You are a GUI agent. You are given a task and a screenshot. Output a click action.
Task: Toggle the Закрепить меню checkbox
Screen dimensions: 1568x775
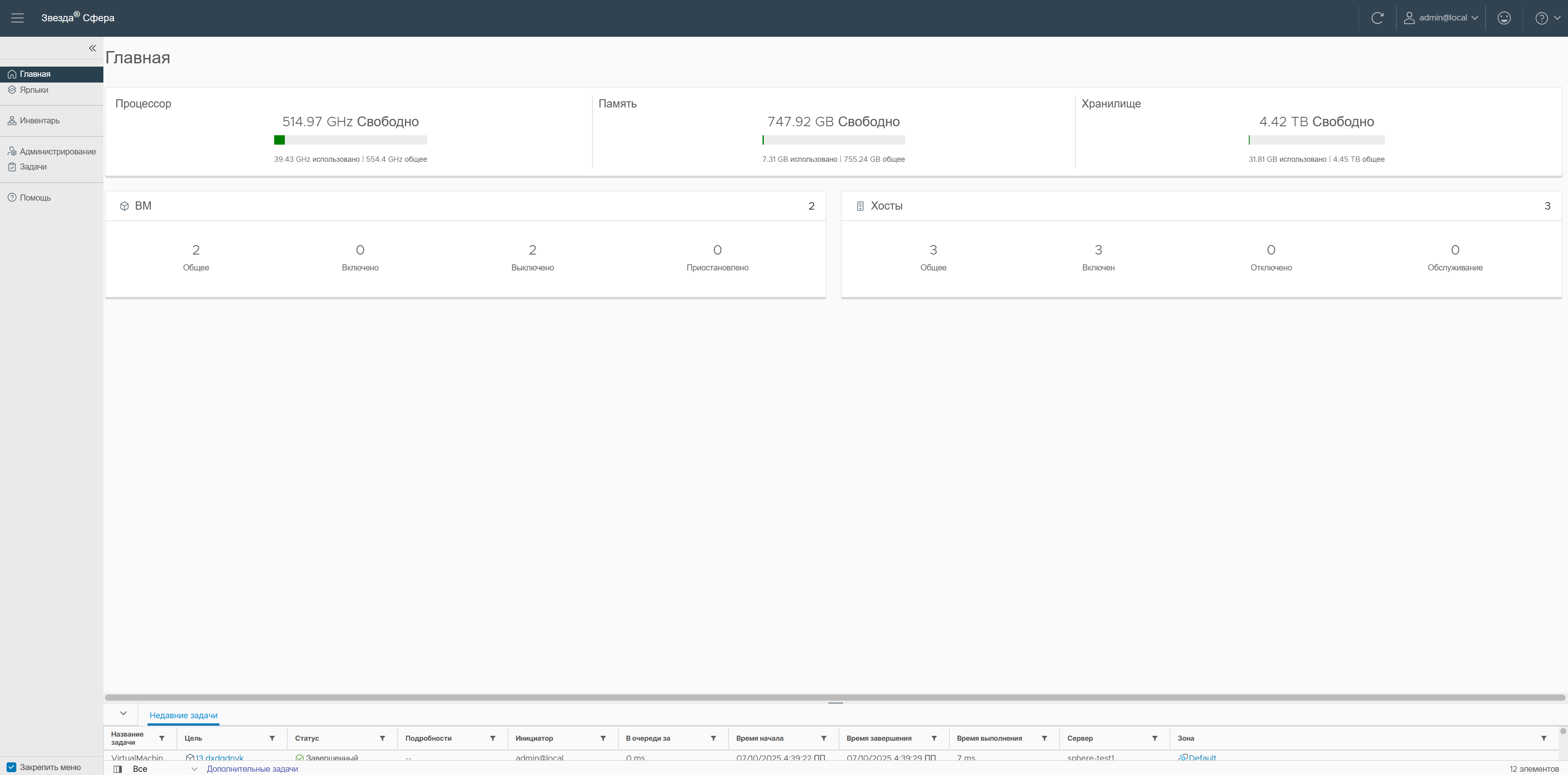click(x=11, y=767)
